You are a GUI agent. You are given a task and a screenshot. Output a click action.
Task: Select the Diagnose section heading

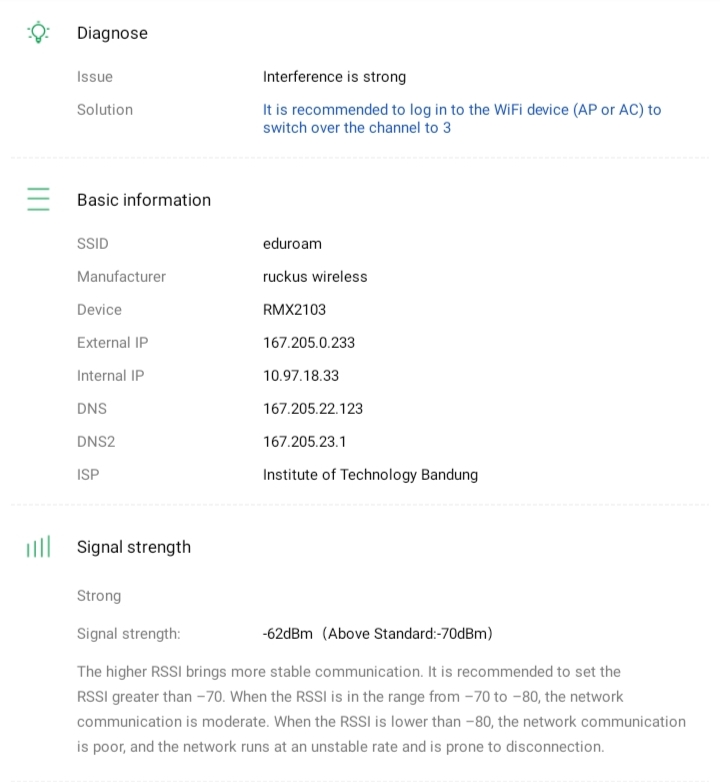(x=112, y=33)
